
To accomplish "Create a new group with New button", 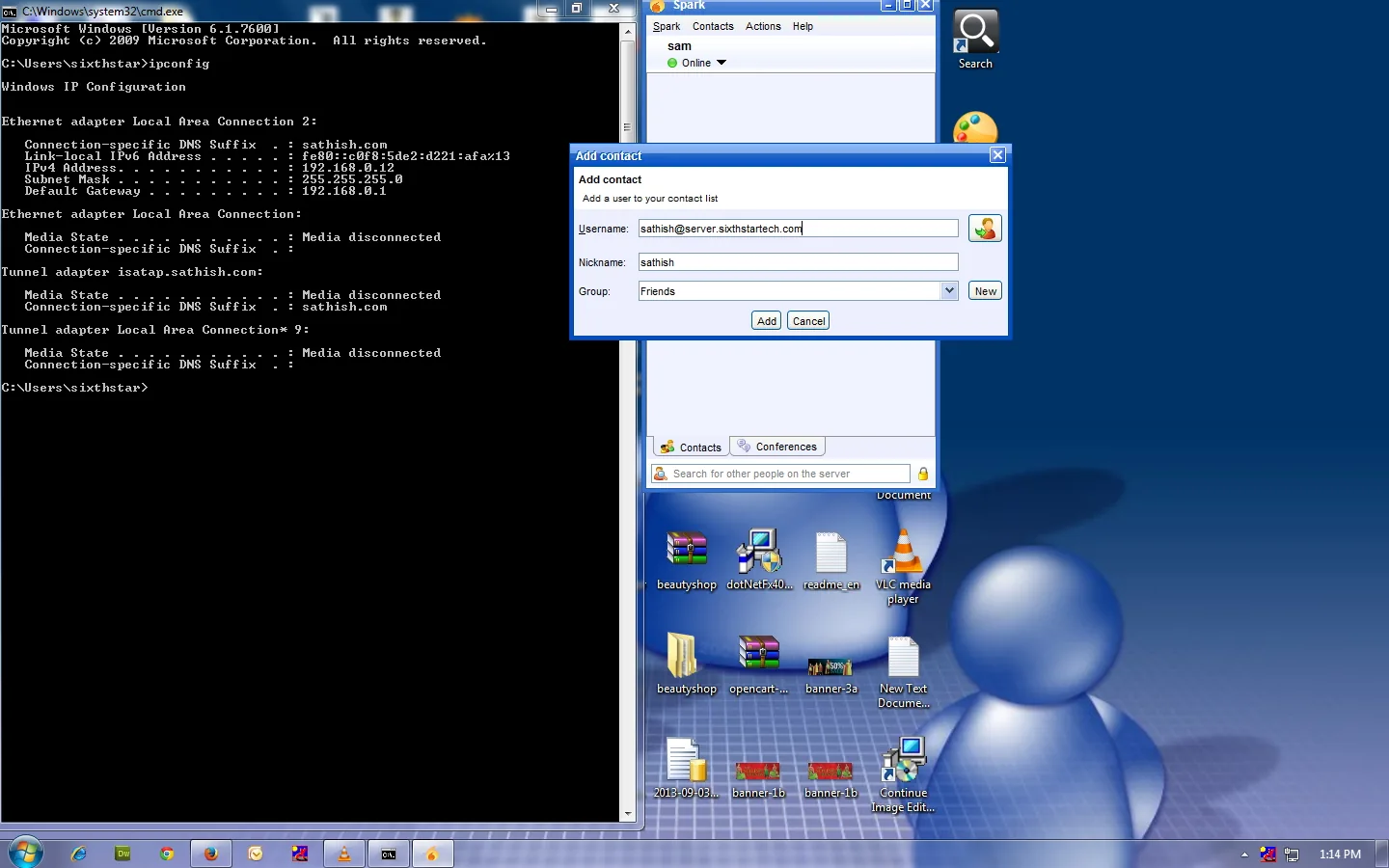I will coord(986,291).
